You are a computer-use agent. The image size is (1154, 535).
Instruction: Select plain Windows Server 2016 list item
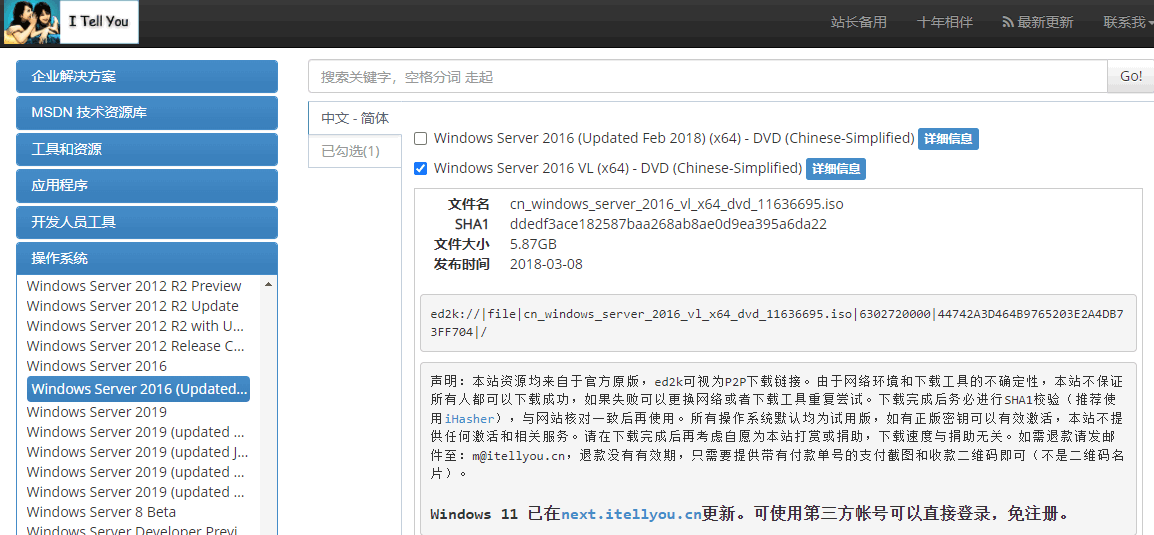tap(96, 366)
